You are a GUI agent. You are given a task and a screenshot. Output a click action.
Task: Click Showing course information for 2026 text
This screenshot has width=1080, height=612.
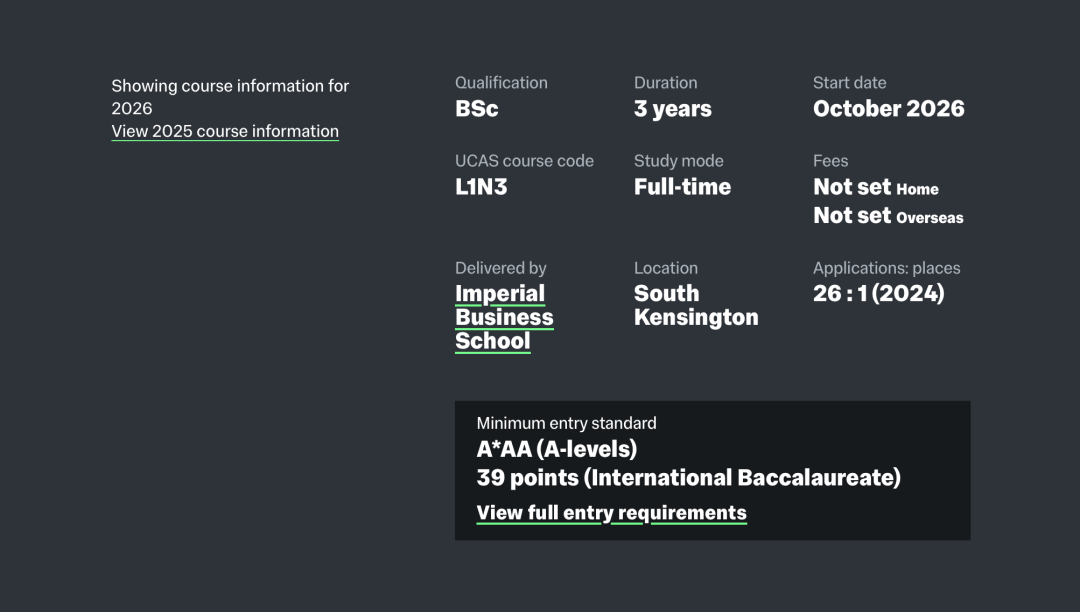pyautogui.click(x=230, y=97)
